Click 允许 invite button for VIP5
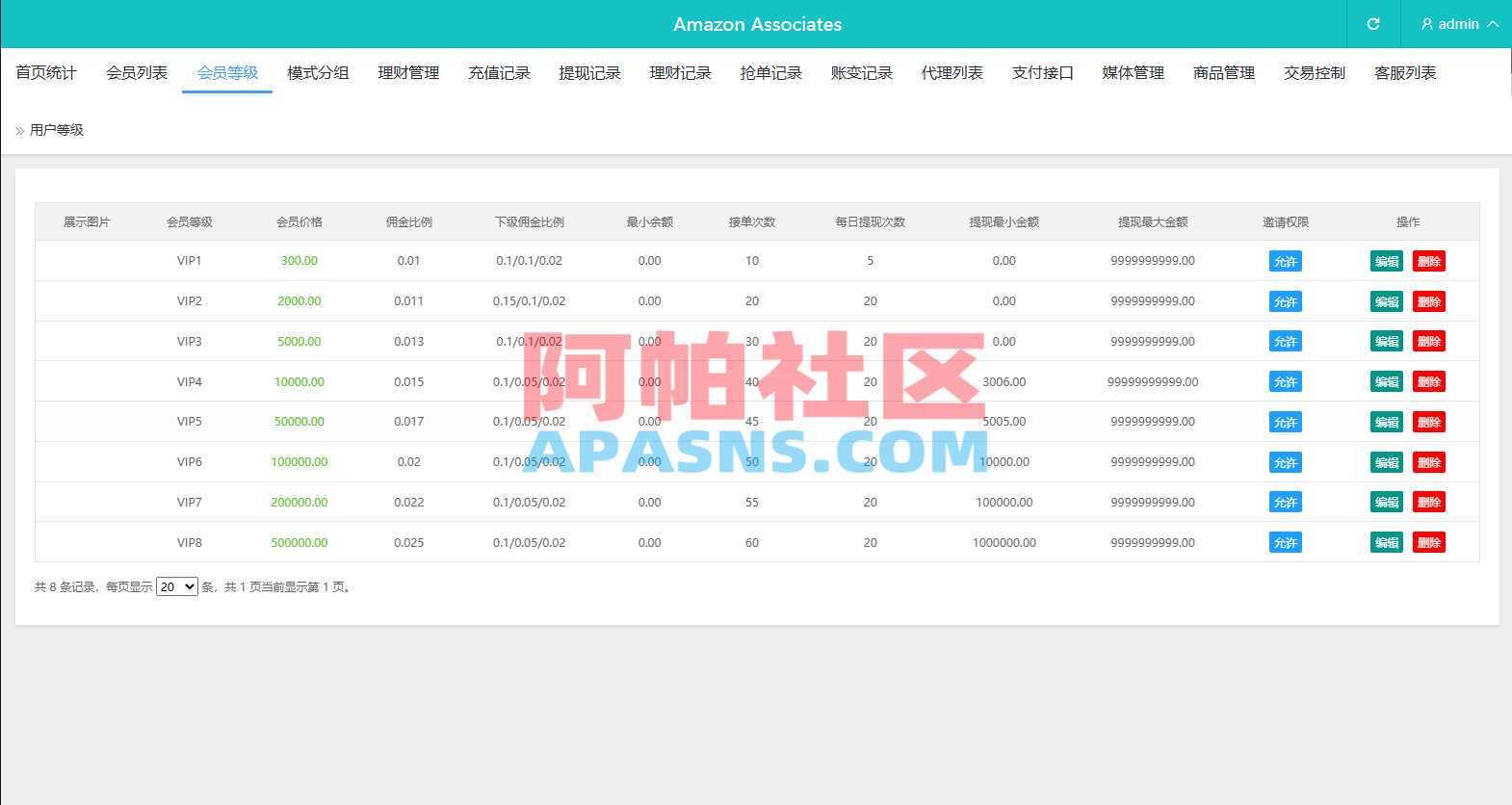The image size is (1512, 805). (x=1286, y=422)
